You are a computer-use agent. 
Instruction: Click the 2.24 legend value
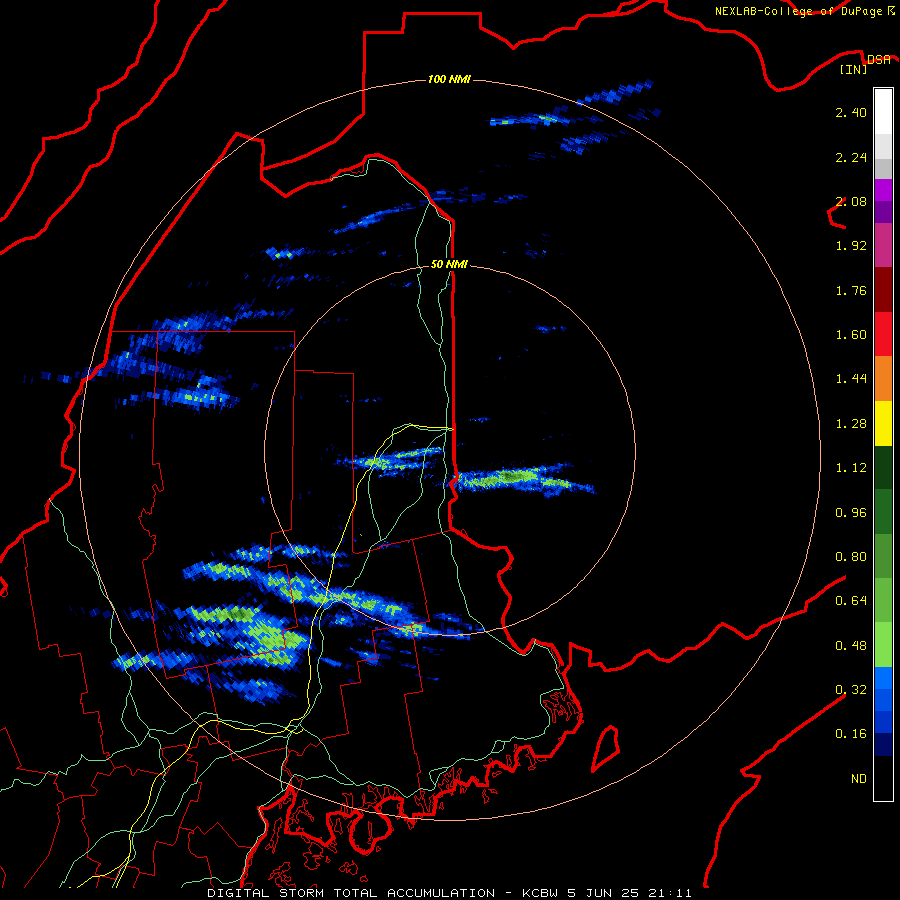(851, 157)
